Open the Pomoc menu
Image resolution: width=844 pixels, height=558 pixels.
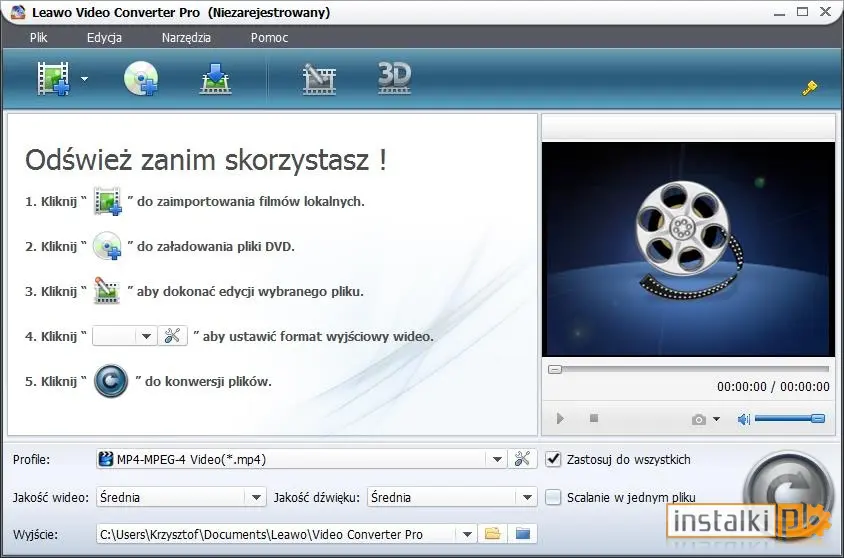(x=269, y=38)
